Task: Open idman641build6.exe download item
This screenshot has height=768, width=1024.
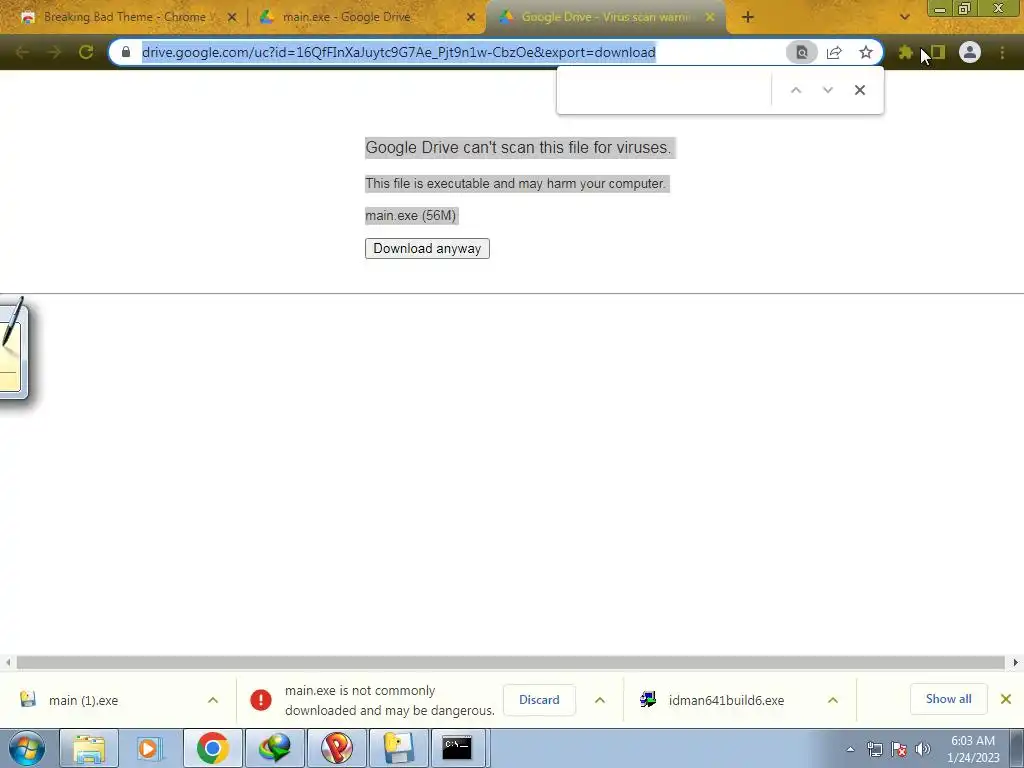Action: pos(725,700)
